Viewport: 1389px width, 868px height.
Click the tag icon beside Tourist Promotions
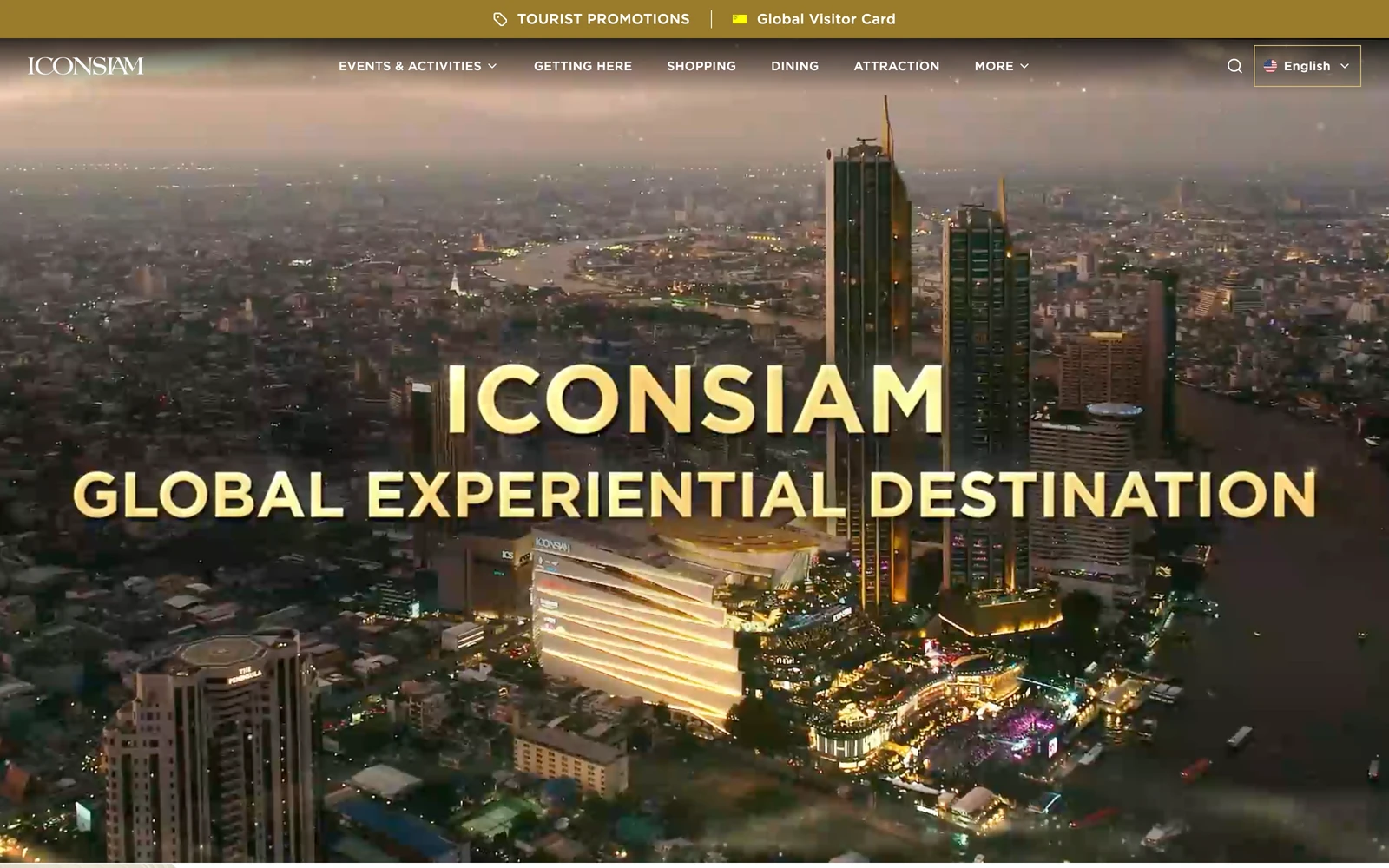click(x=500, y=19)
